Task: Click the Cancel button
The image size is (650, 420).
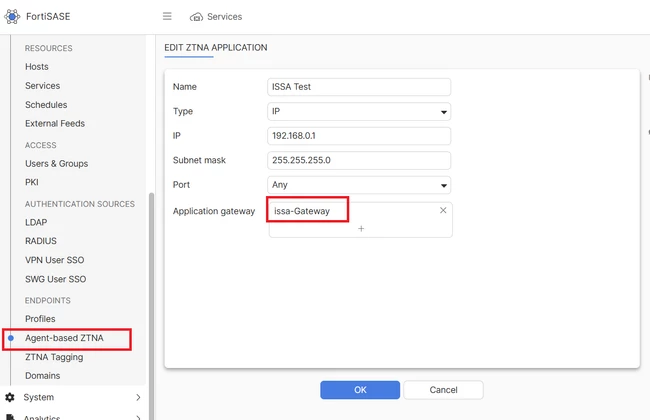Action: 443,390
